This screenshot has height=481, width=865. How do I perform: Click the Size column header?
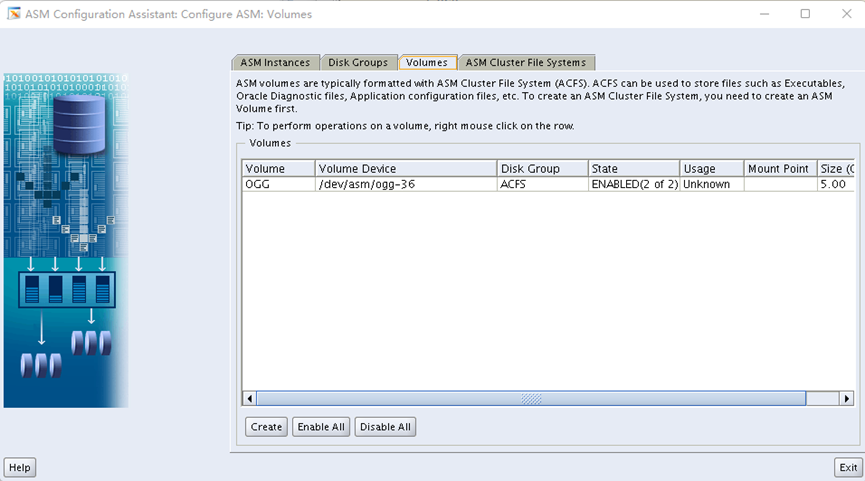(836, 169)
